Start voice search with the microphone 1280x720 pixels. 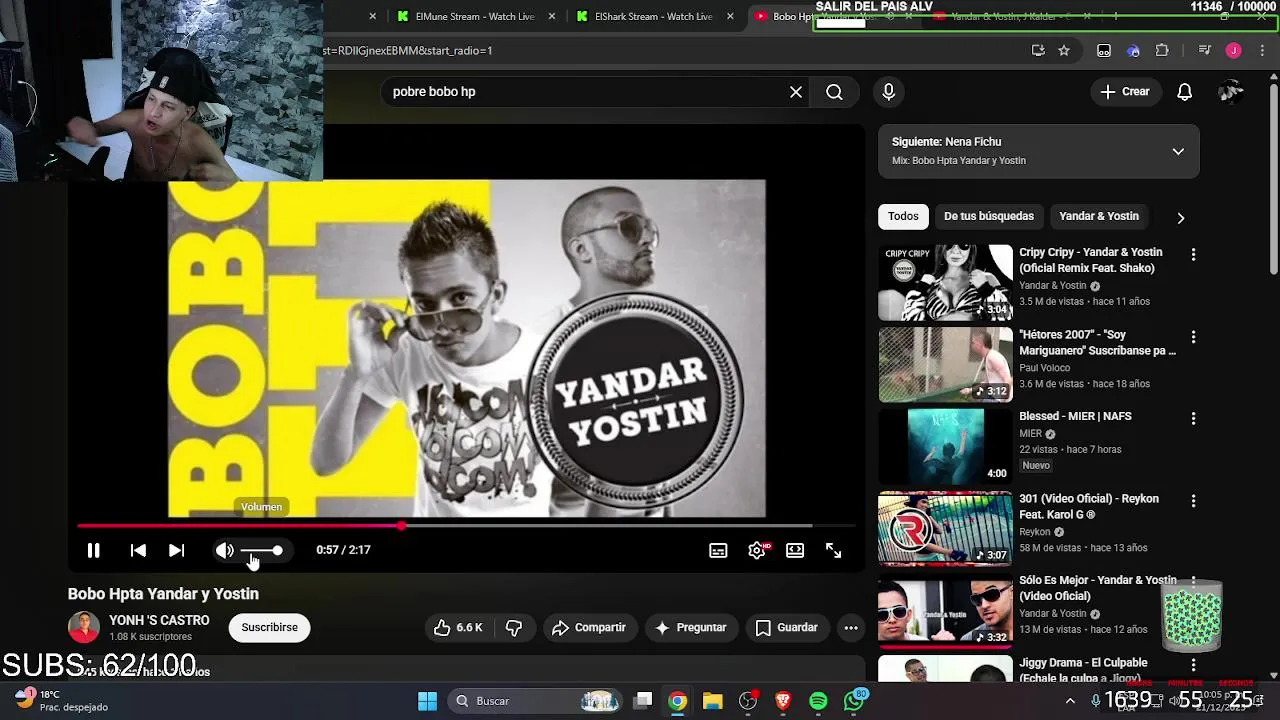pos(888,92)
